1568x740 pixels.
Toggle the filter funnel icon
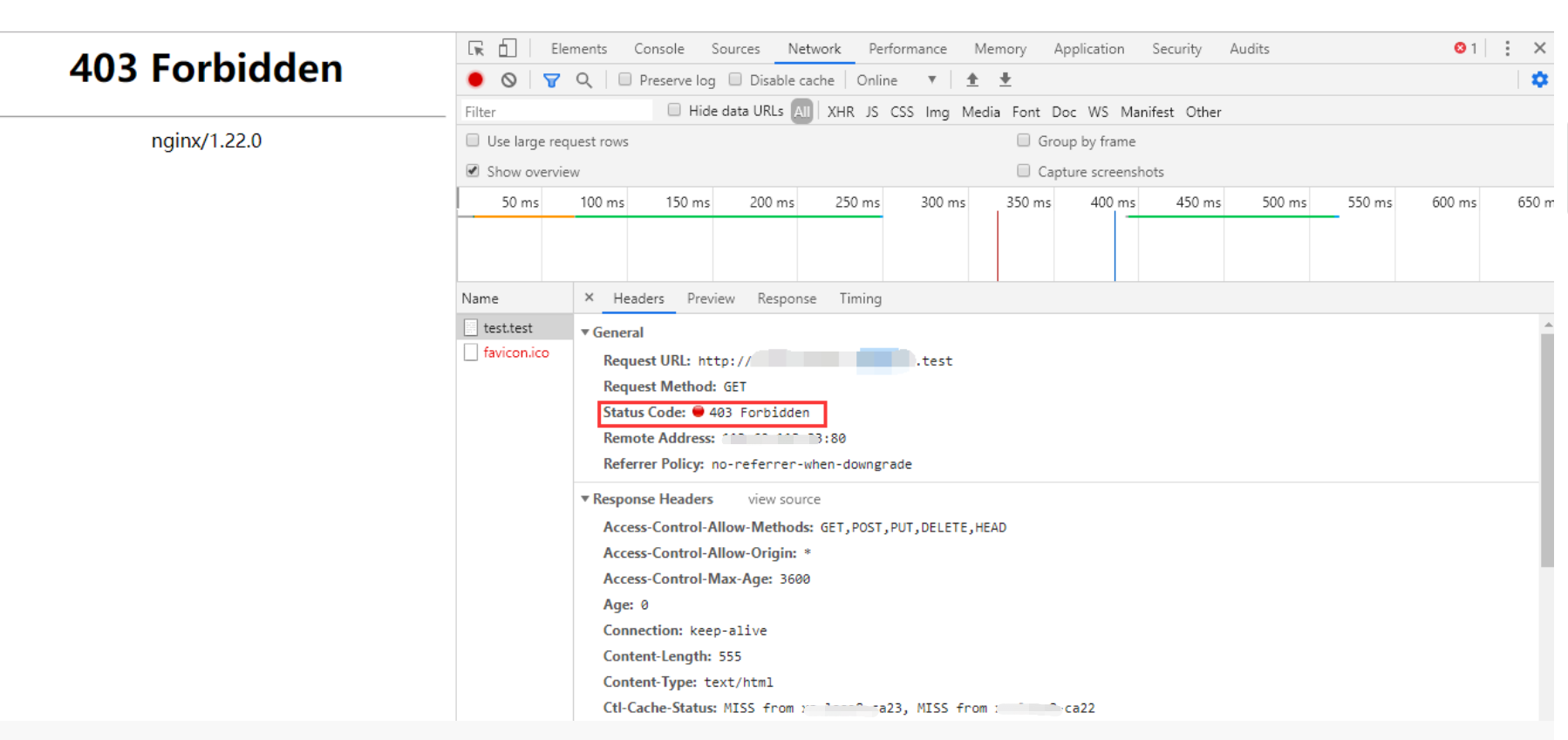coord(551,80)
